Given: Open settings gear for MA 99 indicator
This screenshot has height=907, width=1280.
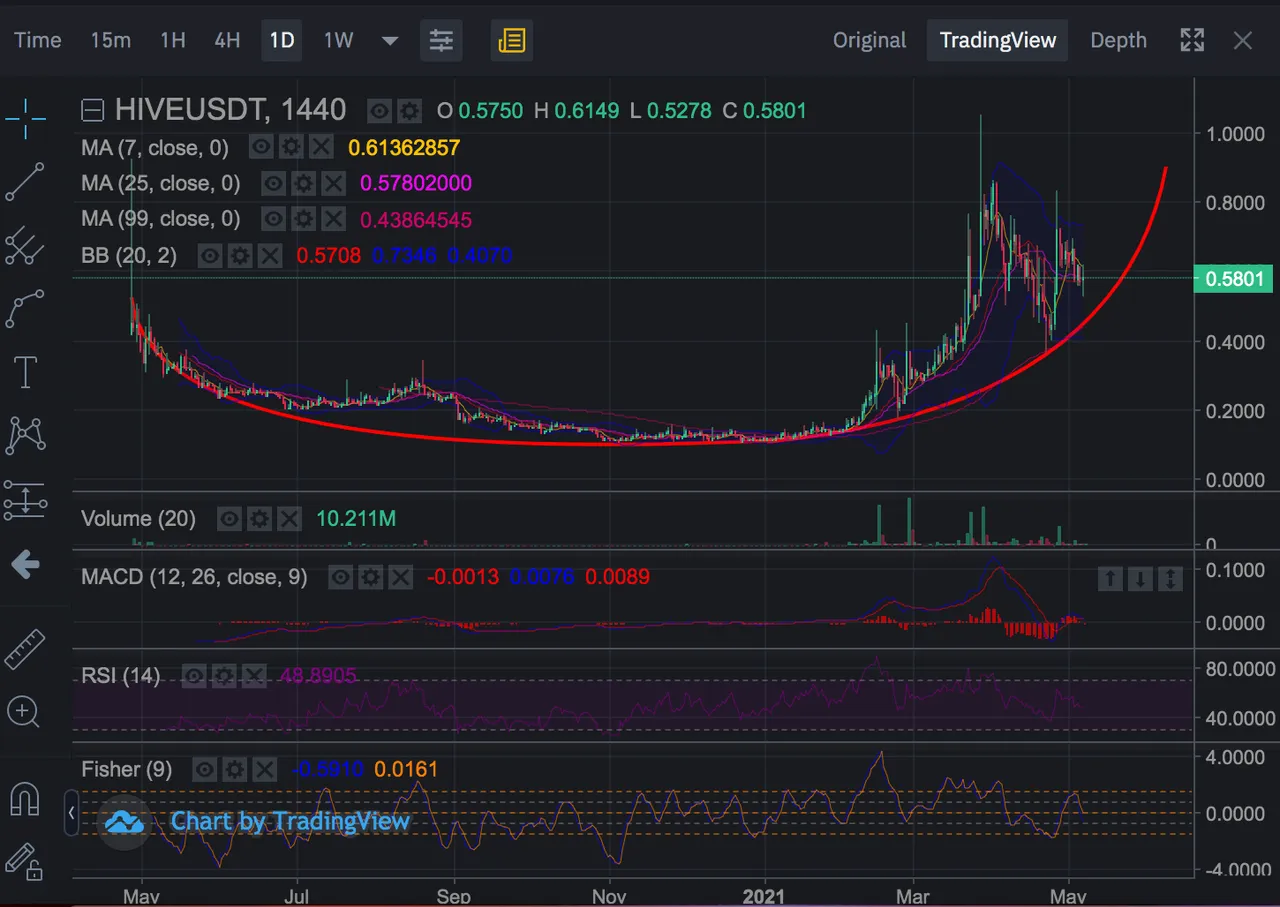Looking at the screenshot, I should click(x=303, y=219).
